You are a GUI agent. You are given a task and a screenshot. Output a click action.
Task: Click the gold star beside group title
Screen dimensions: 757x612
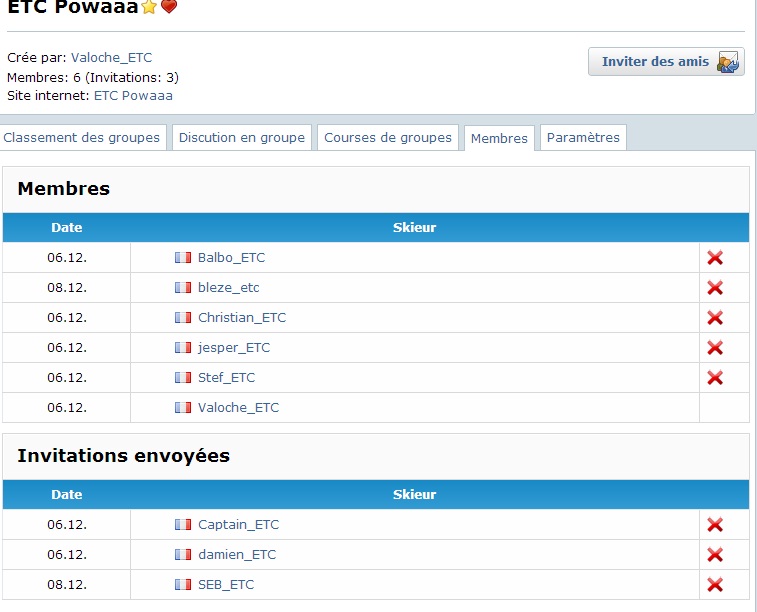150,7
